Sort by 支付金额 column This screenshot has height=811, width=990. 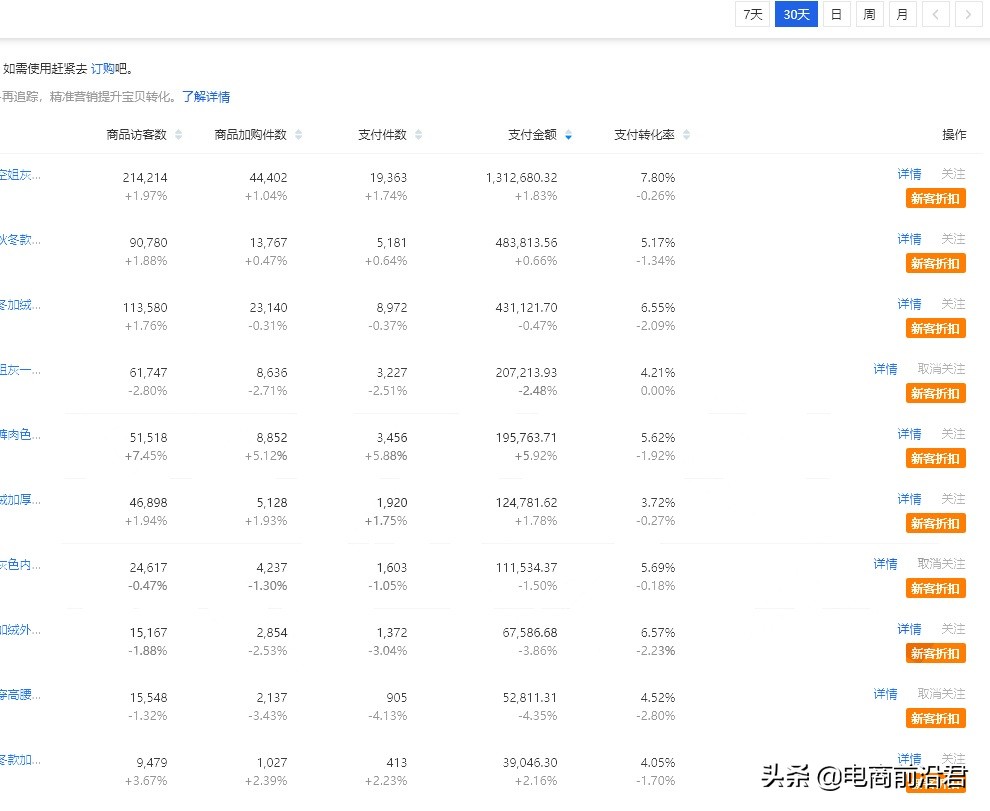point(569,135)
